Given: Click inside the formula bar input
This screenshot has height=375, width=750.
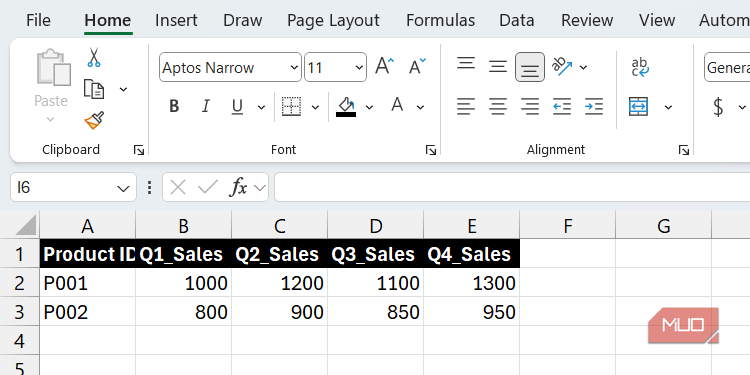Looking at the screenshot, I should pyautogui.click(x=512, y=188).
